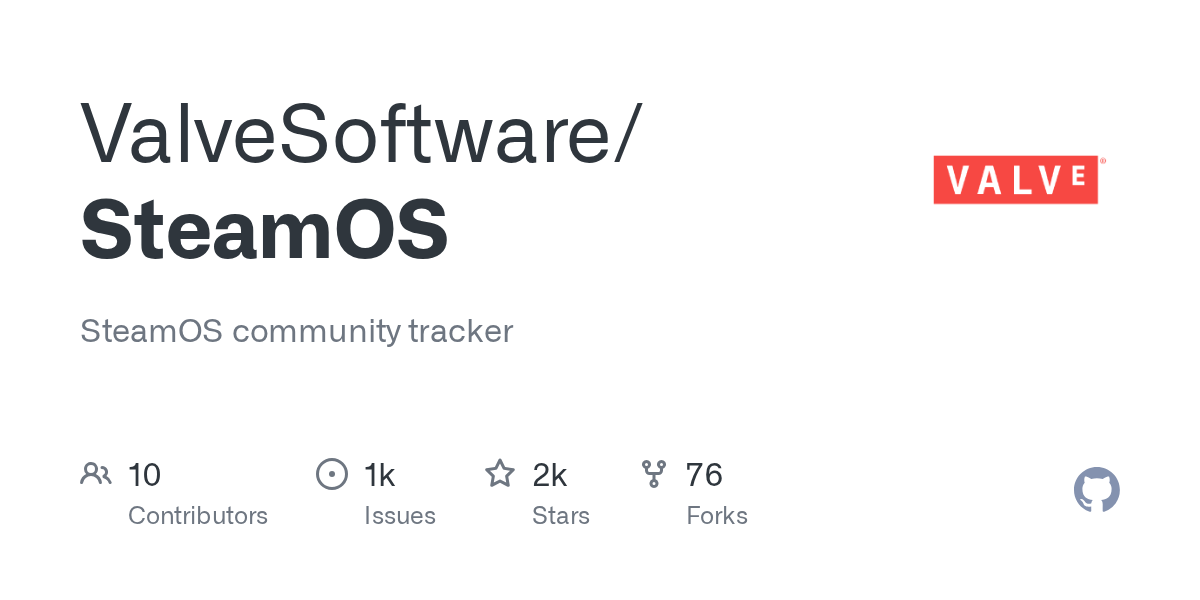The height and width of the screenshot is (600, 1200).
Task: Click the issue count "1k"
Action: point(379,475)
